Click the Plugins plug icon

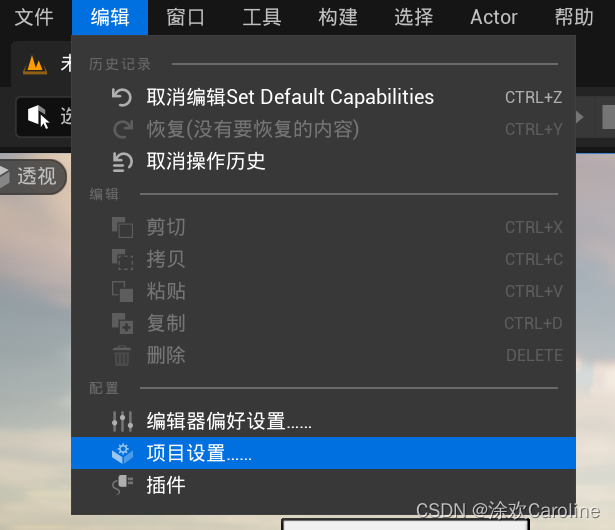pyautogui.click(x=122, y=485)
